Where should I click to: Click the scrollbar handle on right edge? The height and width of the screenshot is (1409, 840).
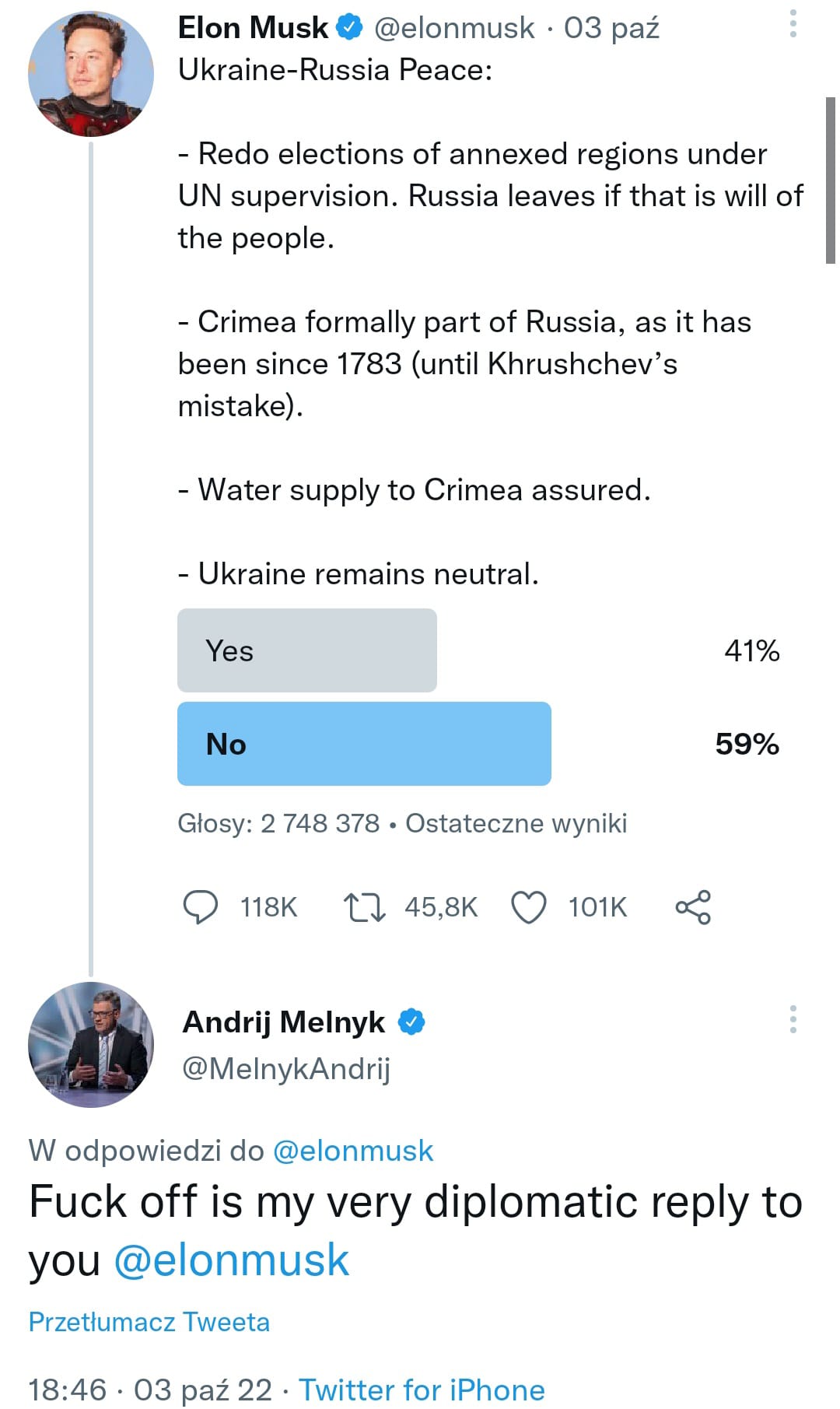pyautogui.click(x=830, y=181)
